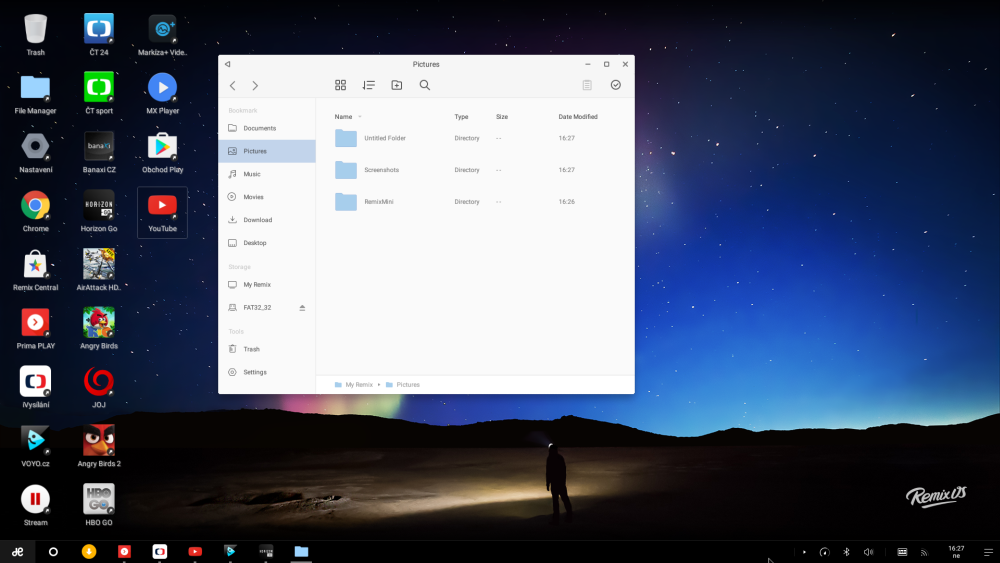Click My Remix in the breadcrumb path
The height and width of the screenshot is (563, 1000).
[x=353, y=384]
